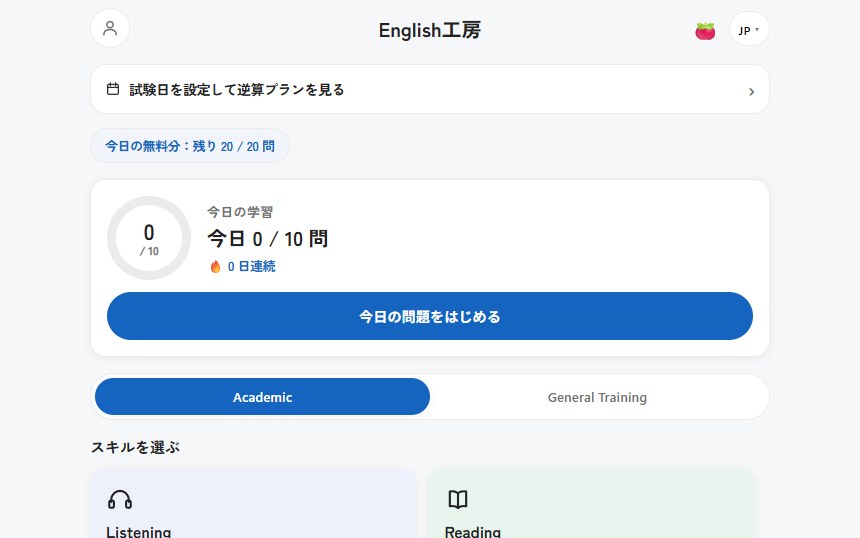Open 試験日を設定して逆算プランを見る banner
This screenshot has width=860, height=538.
pyautogui.click(x=429, y=89)
